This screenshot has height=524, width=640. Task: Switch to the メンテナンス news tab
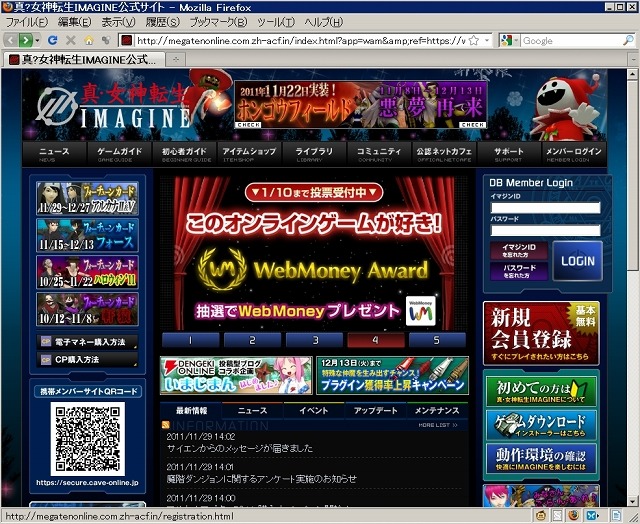(437, 411)
